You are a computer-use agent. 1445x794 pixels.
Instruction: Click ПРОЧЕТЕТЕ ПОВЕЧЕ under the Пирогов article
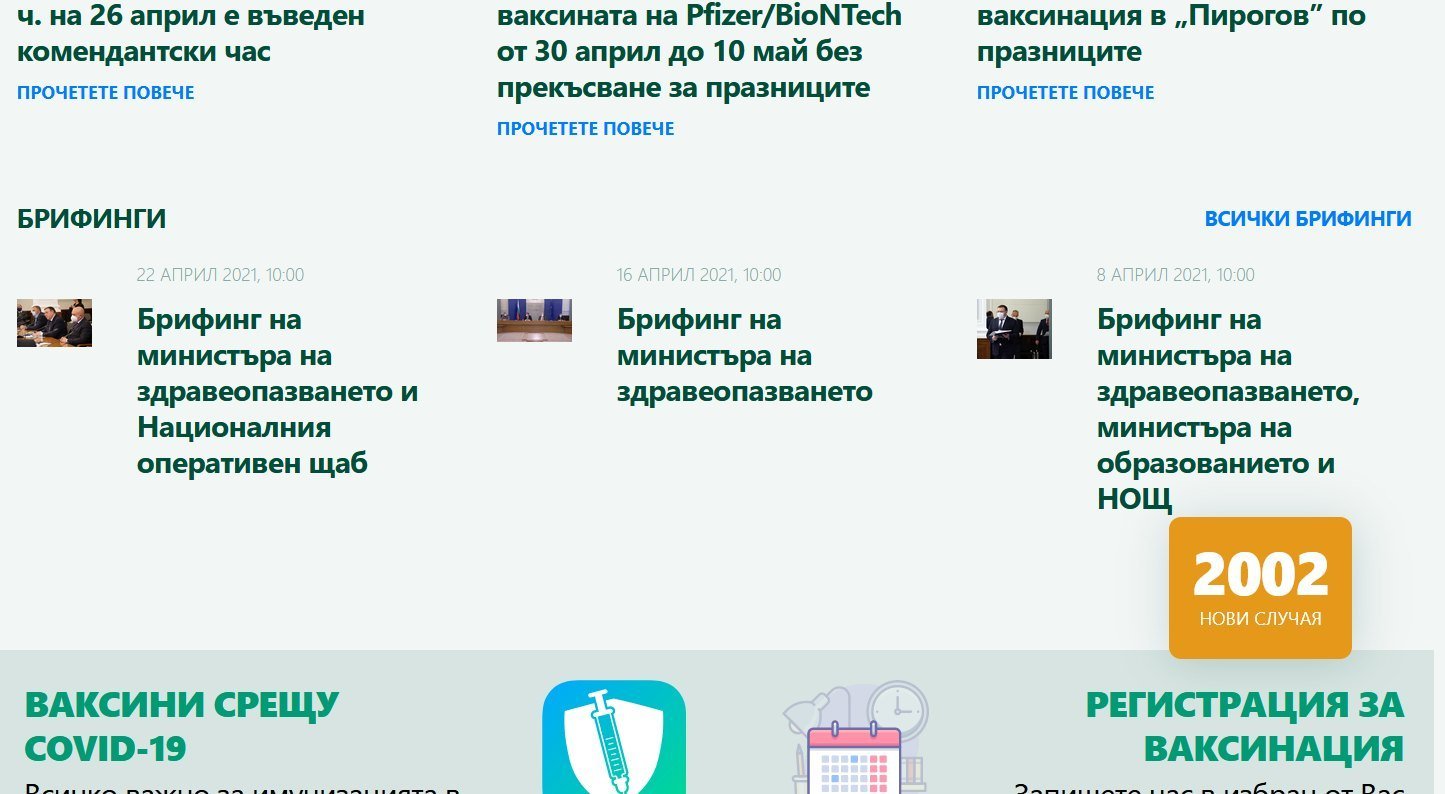[x=1065, y=93]
